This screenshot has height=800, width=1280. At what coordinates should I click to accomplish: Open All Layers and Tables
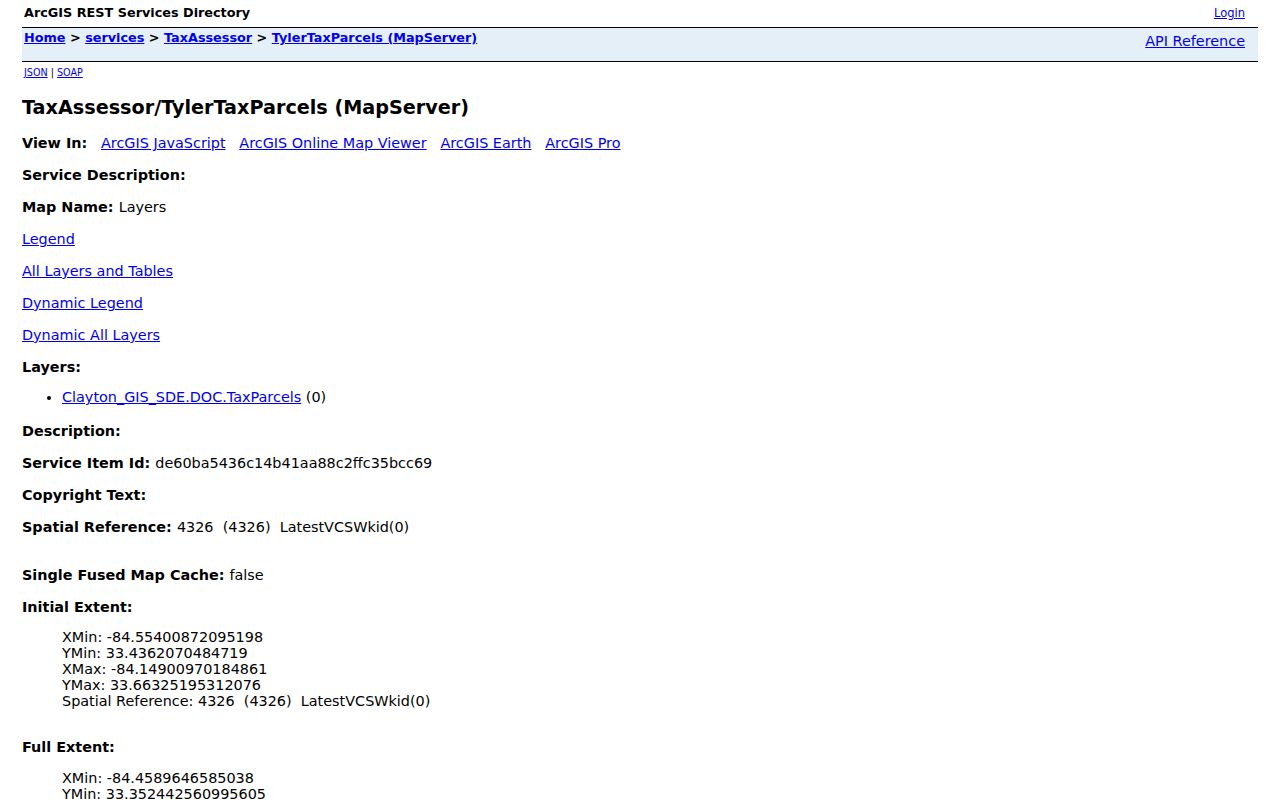pyautogui.click(x=97, y=271)
